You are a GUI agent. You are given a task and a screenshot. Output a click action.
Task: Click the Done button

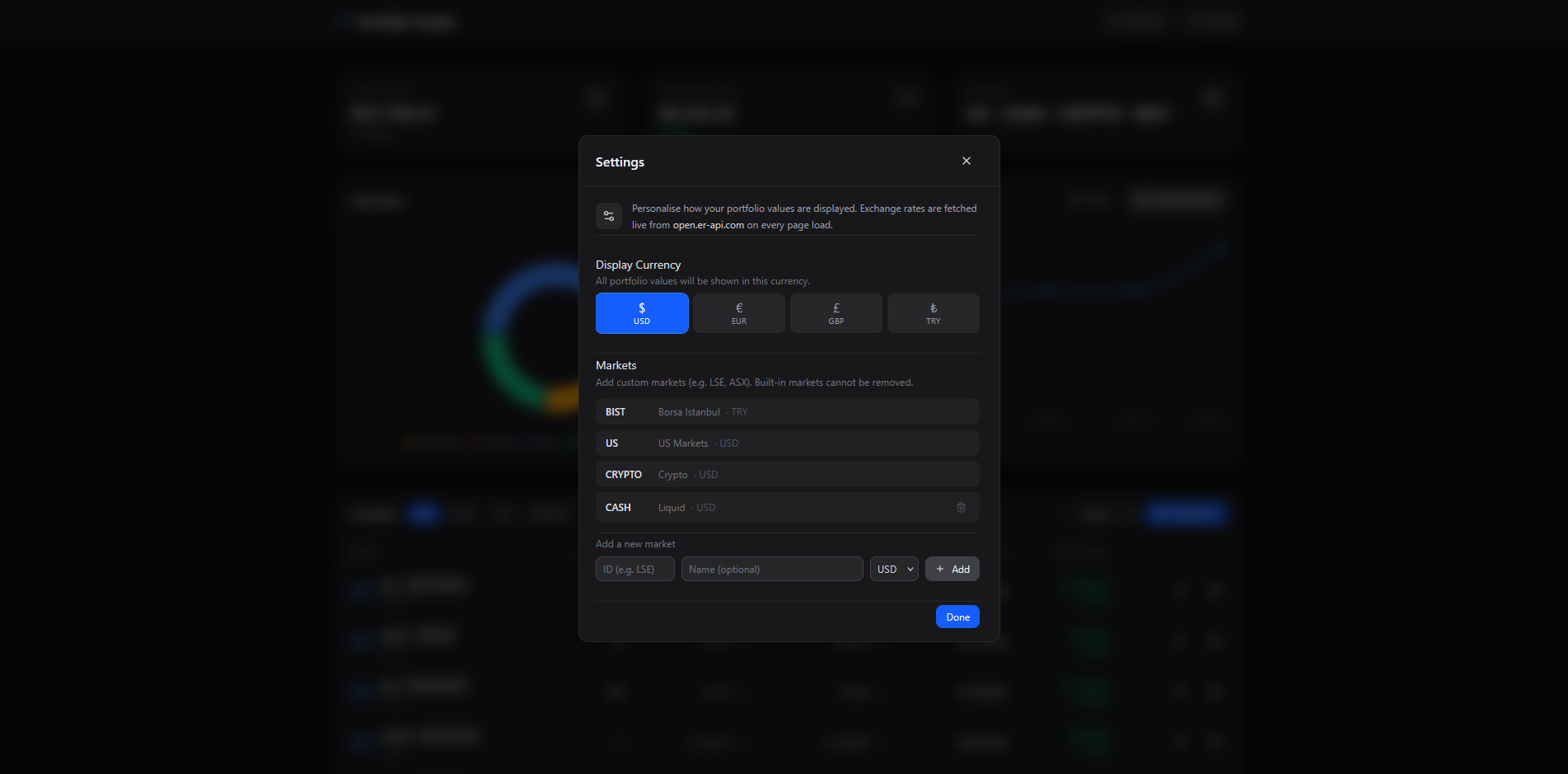[x=957, y=617]
